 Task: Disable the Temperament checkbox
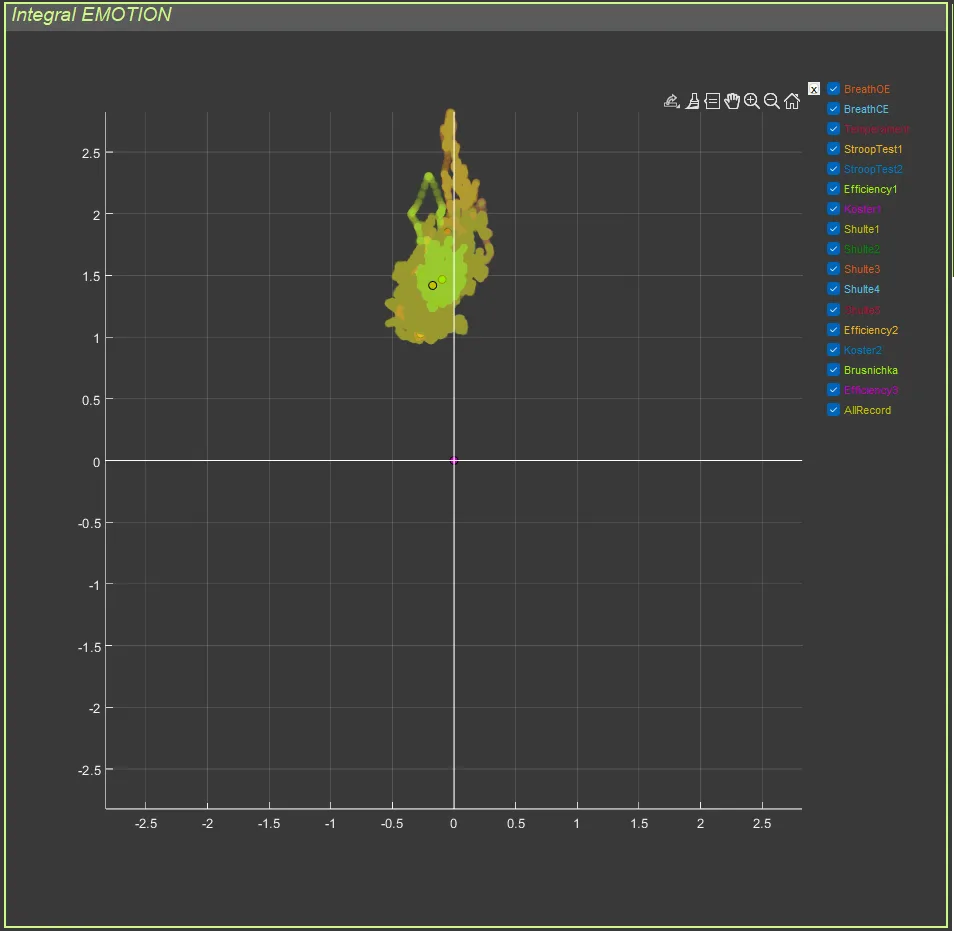click(x=834, y=129)
